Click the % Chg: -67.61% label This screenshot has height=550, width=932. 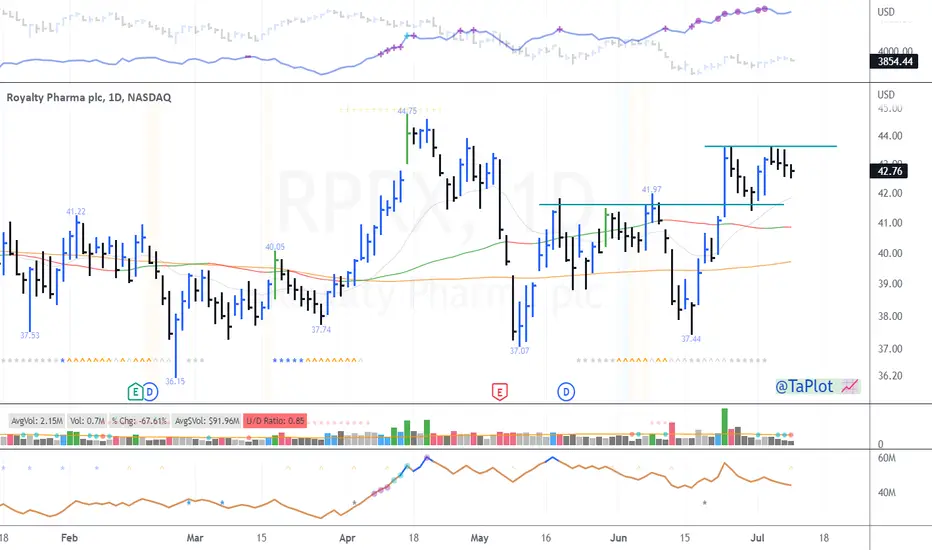tap(139, 421)
